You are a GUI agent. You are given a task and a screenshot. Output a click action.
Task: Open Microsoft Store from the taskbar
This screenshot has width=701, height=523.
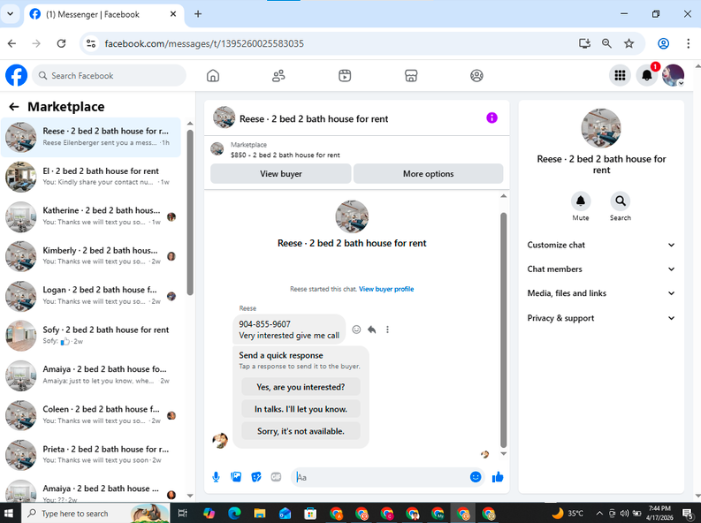(310, 513)
